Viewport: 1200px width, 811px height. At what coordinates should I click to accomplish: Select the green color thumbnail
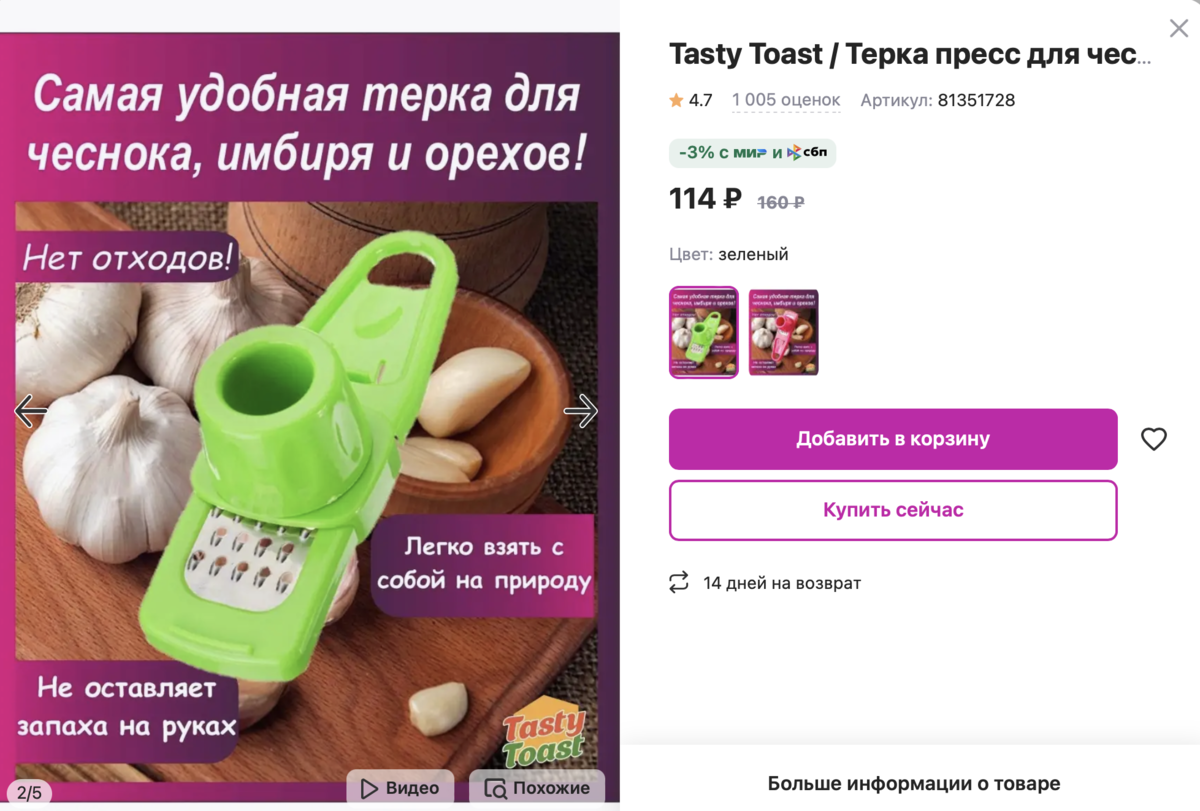coord(704,332)
